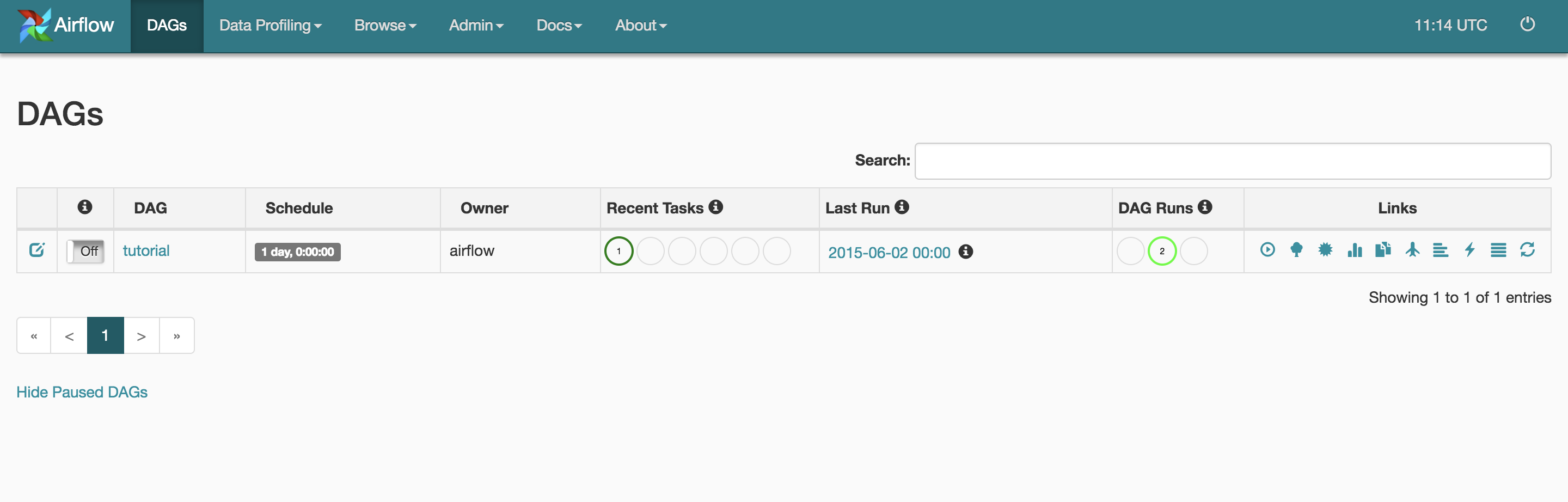Image resolution: width=1568 pixels, height=502 pixels.
Task: Open Task Tries duplicate-pages icon
Action: (1383, 249)
